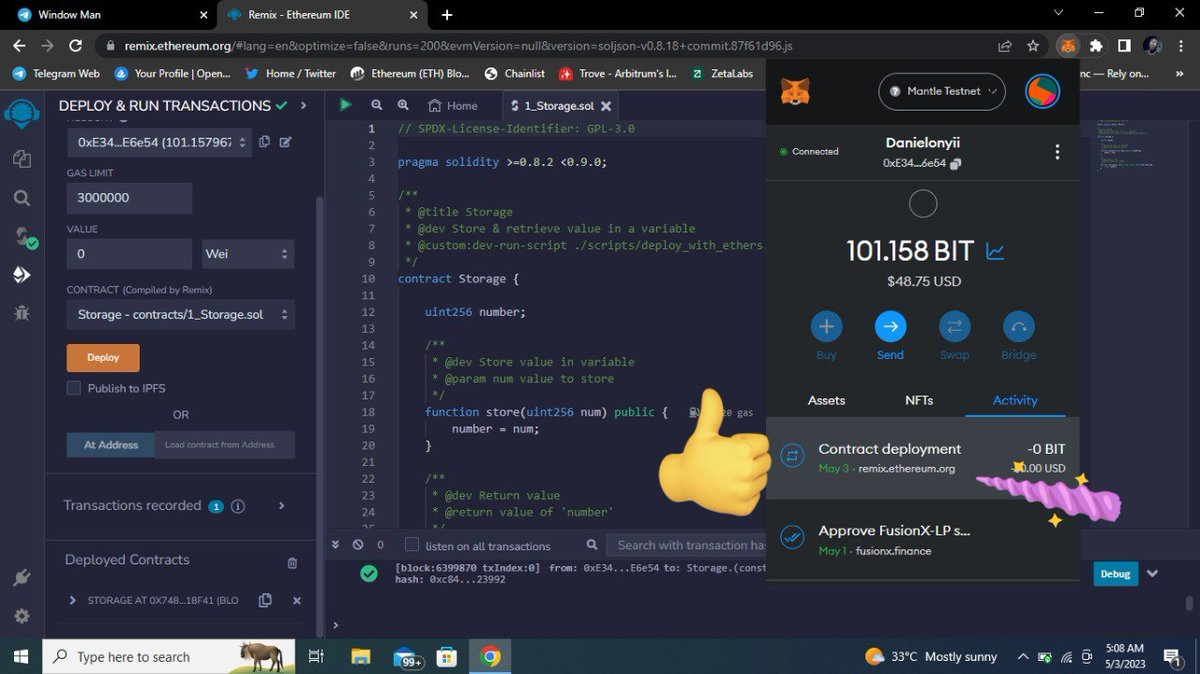This screenshot has height=674, width=1200.
Task: Click the blue Debug button
Action: point(1115,573)
